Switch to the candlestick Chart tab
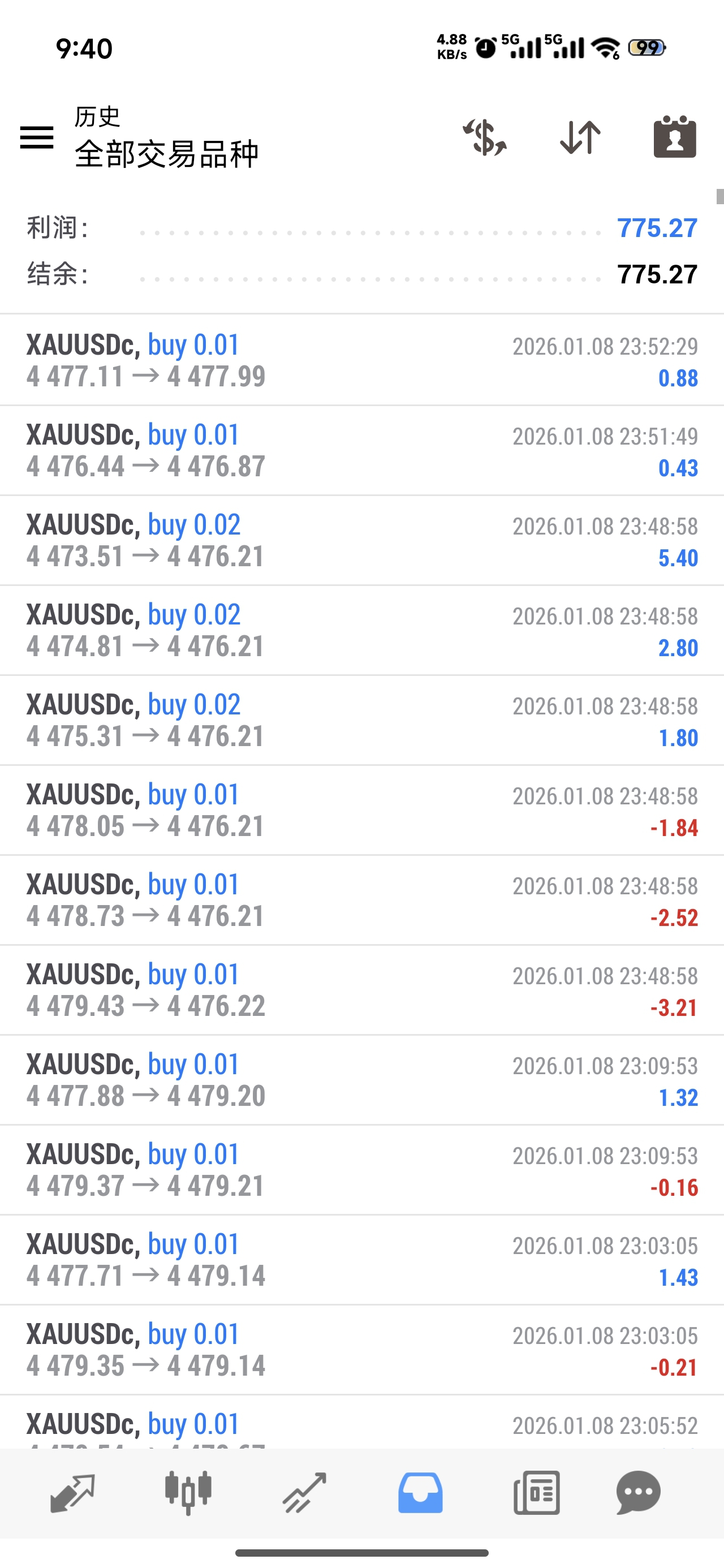Screen dimensions: 724x1568 point(188,1493)
